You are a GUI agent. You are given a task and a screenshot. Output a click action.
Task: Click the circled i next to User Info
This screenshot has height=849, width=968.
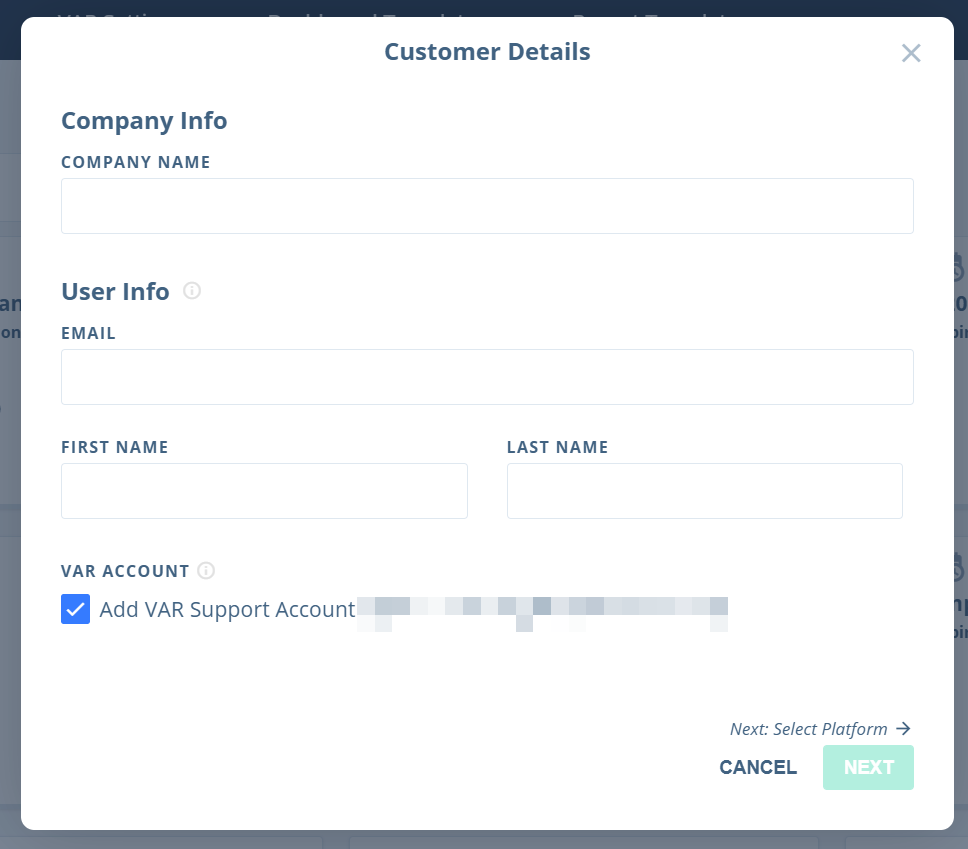point(191,291)
